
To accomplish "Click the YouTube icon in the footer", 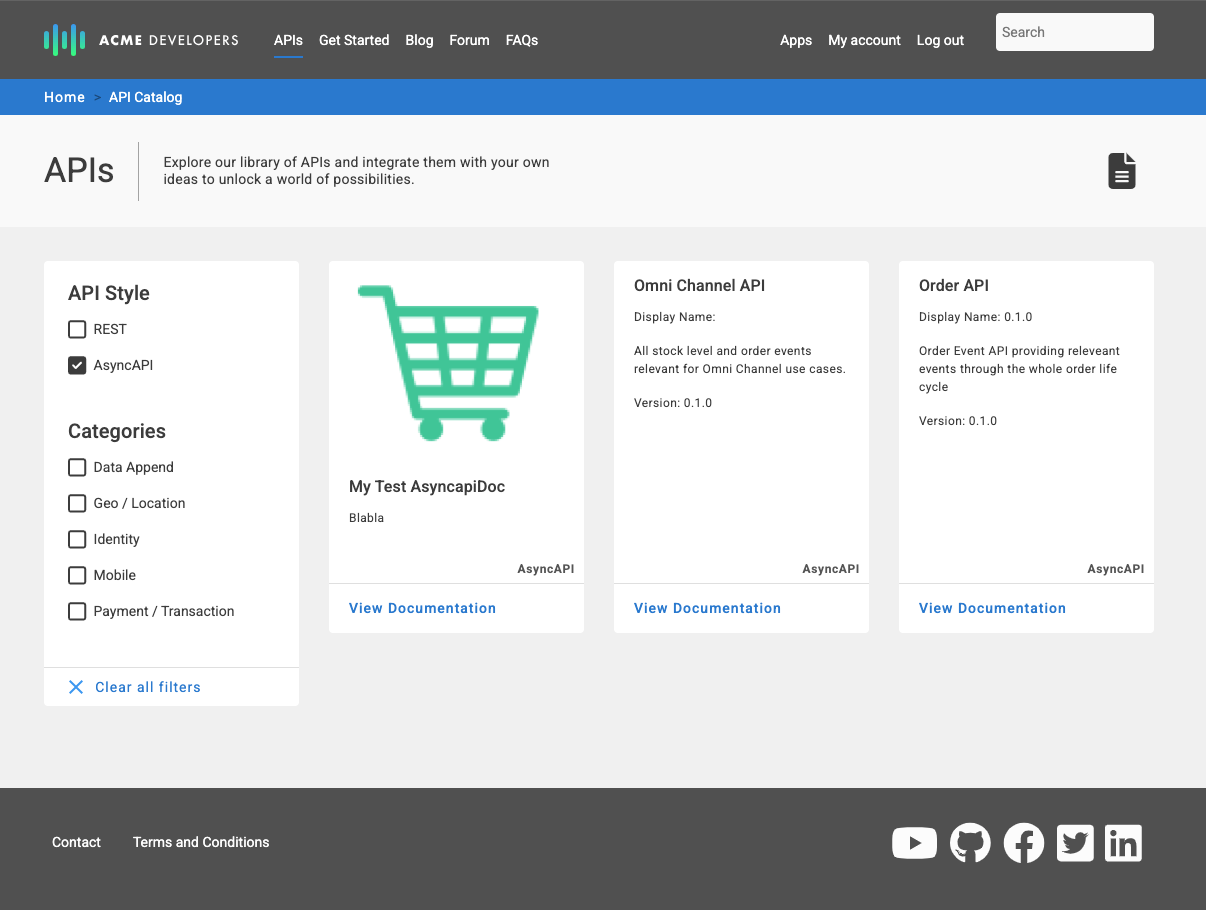I will (x=914, y=843).
